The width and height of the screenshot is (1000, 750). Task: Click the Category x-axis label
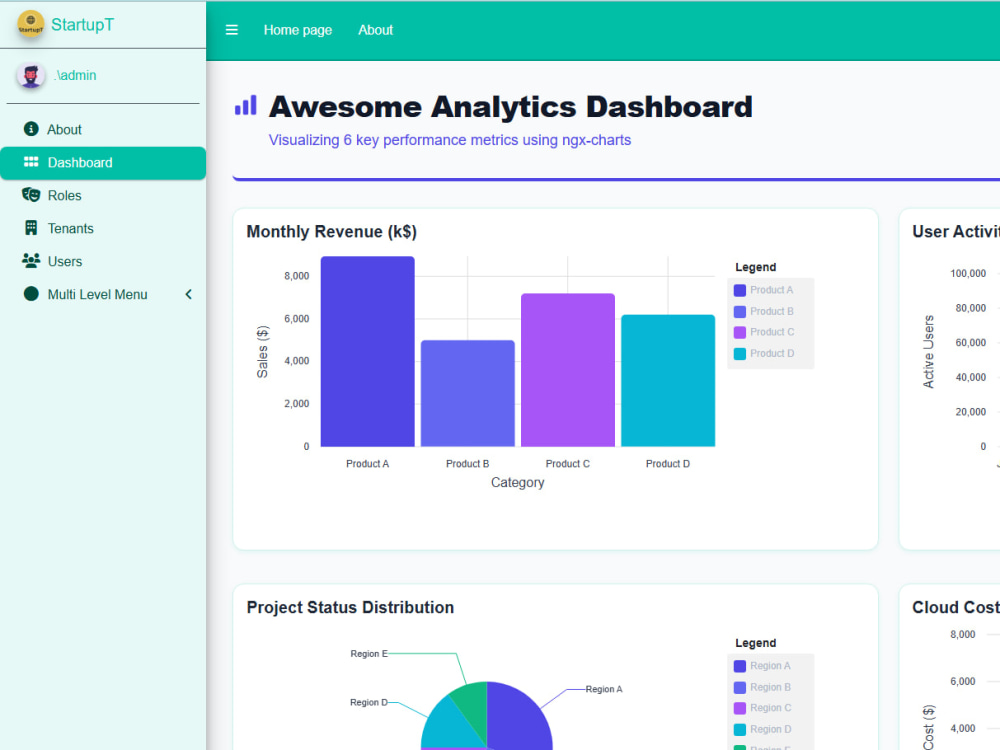click(518, 483)
